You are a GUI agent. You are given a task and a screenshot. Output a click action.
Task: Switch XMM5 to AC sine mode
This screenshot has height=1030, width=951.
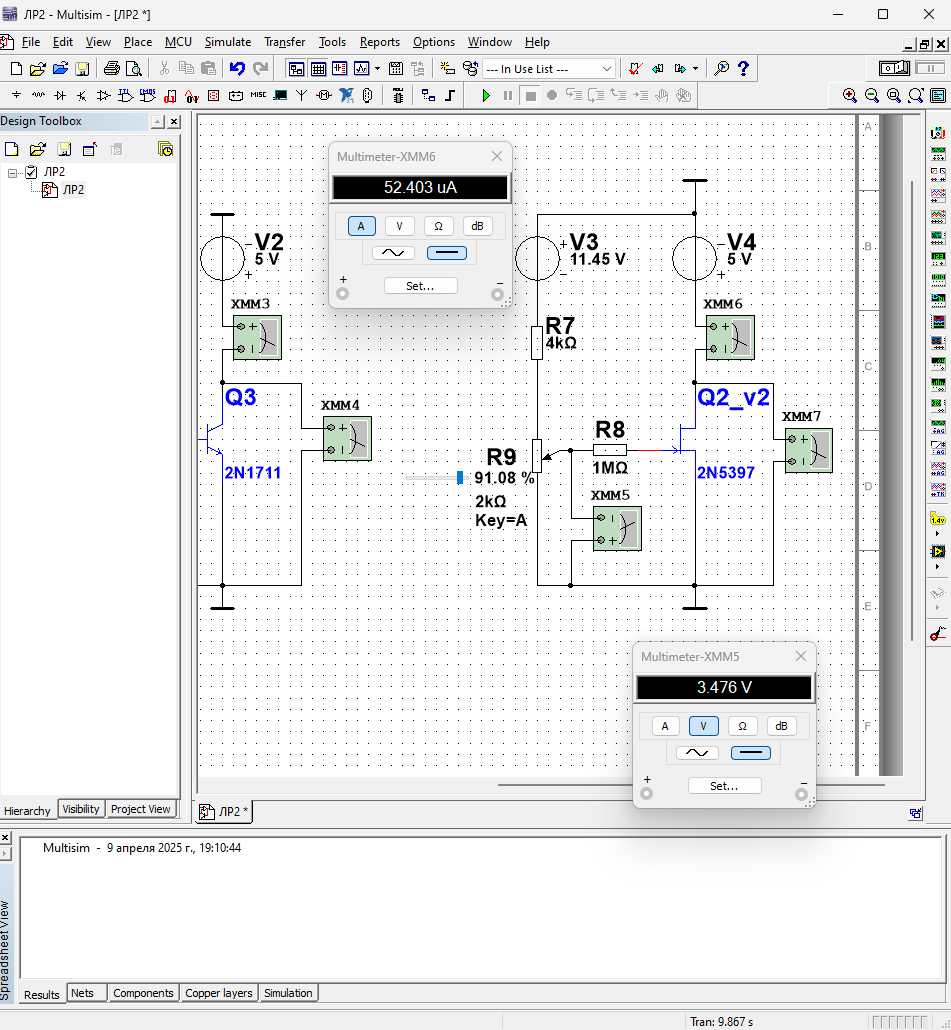pos(697,753)
